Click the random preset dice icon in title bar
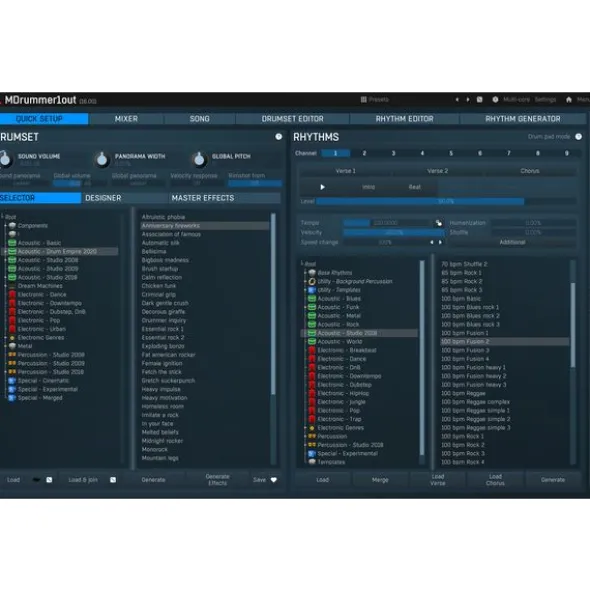The image size is (590, 591). click(480, 100)
